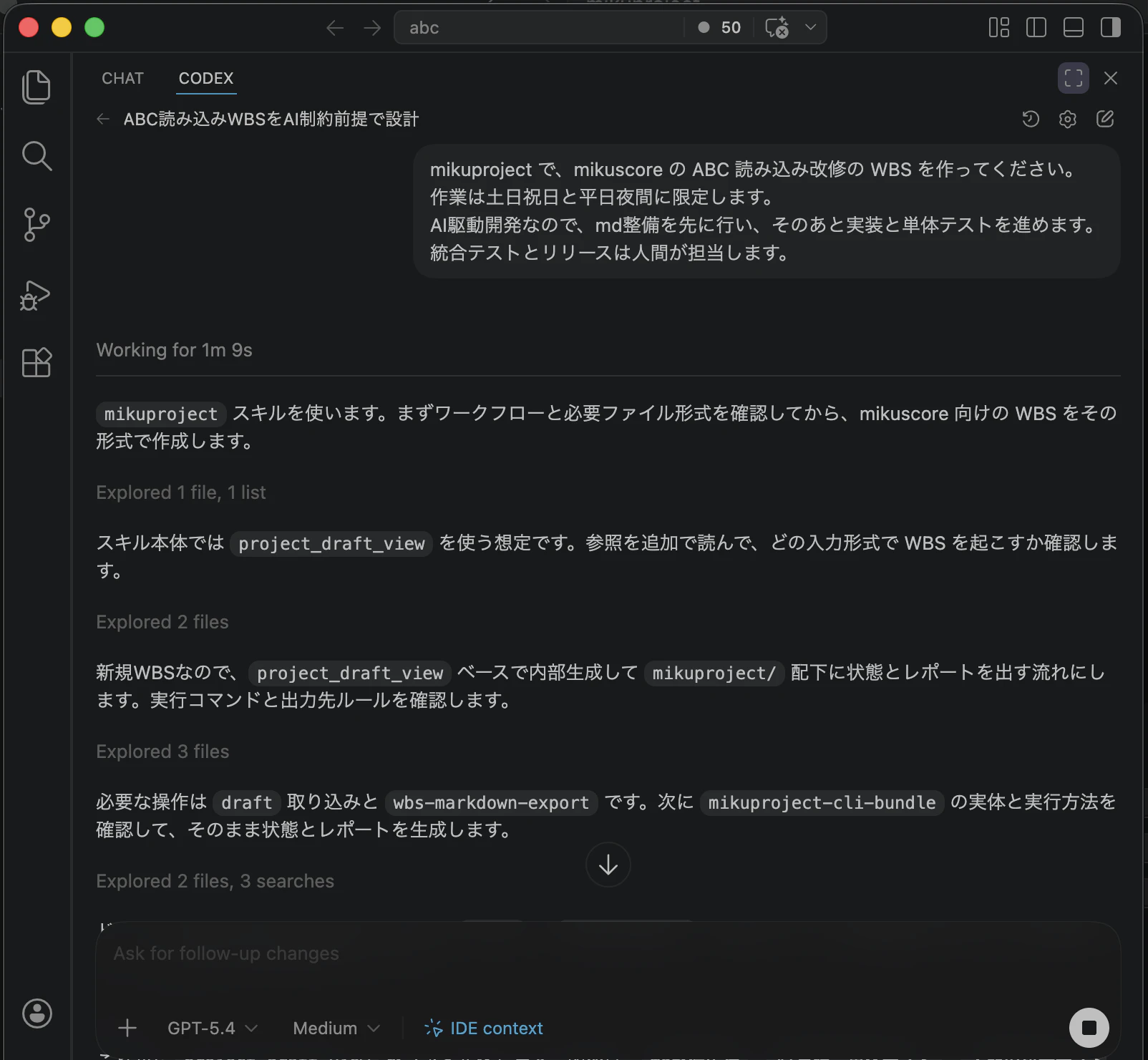
Task: Click the 'mikuproject/' code label
Action: point(714,674)
